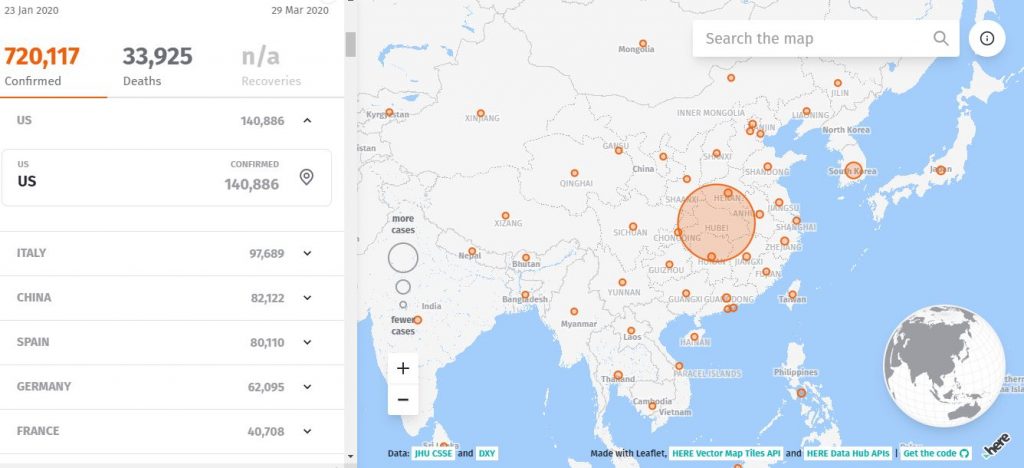Image resolution: width=1024 pixels, height=468 pixels.
Task: Click the globe minimap overview
Action: (944, 366)
